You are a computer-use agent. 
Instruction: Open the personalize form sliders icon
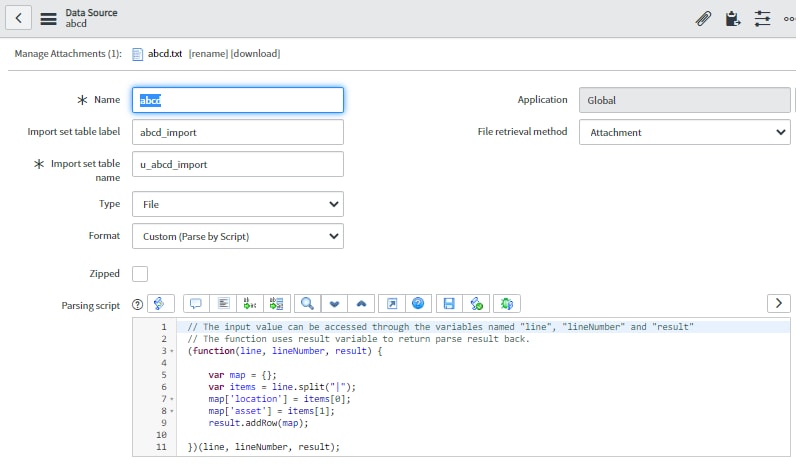(x=763, y=18)
